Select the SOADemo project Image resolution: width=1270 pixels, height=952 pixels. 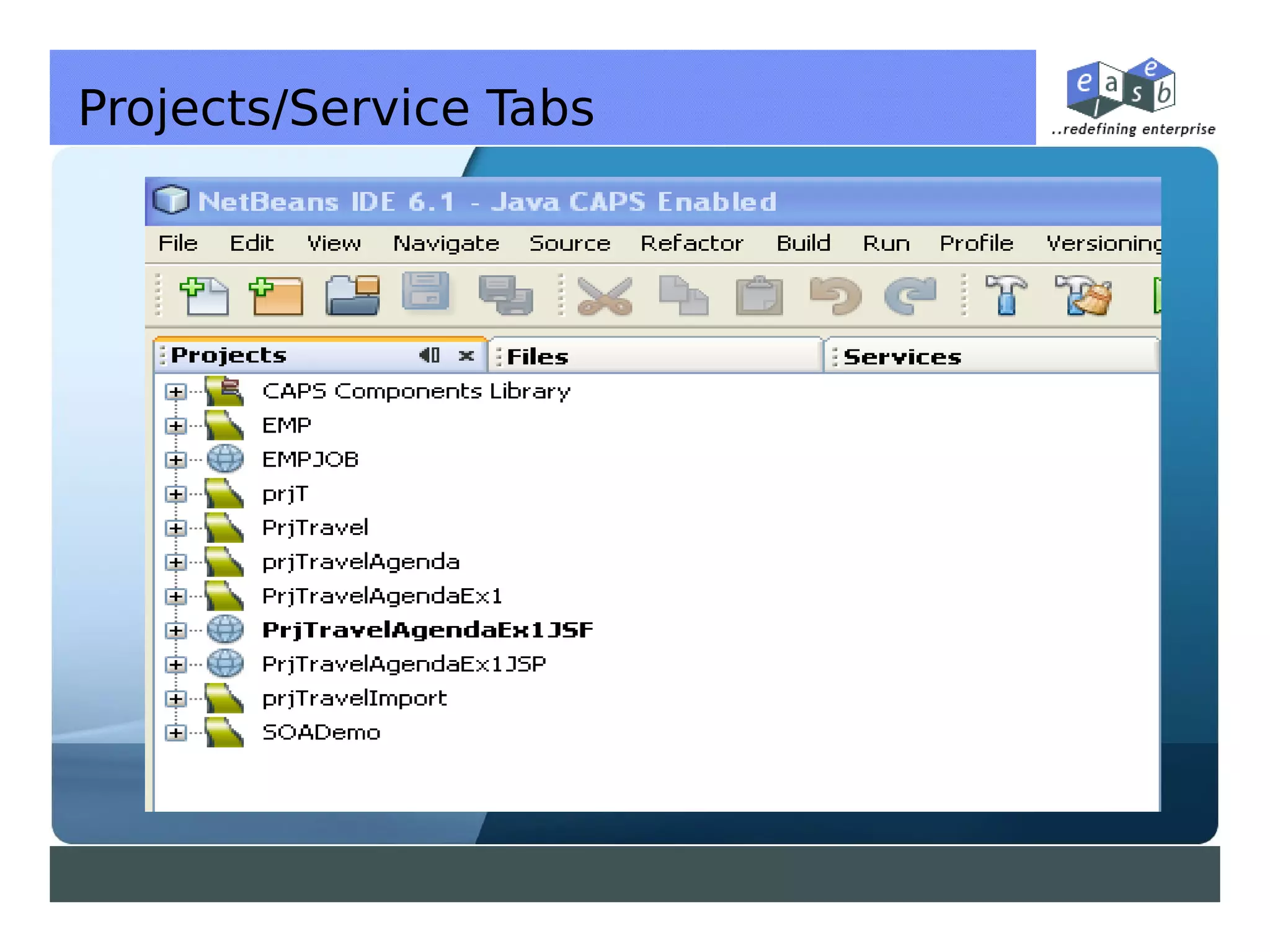coord(321,732)
